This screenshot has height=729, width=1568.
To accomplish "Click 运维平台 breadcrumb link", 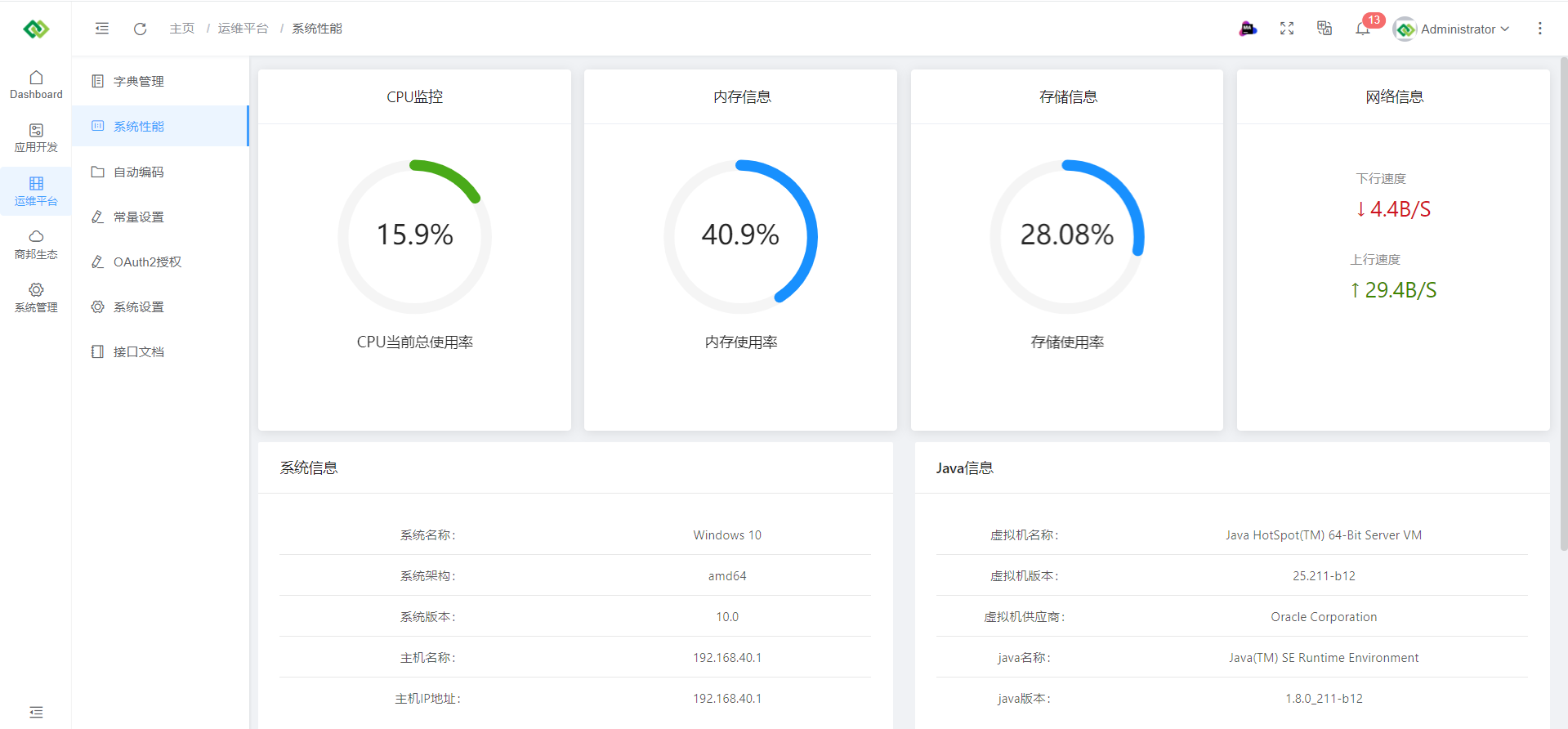I will (x=243, y=29).
